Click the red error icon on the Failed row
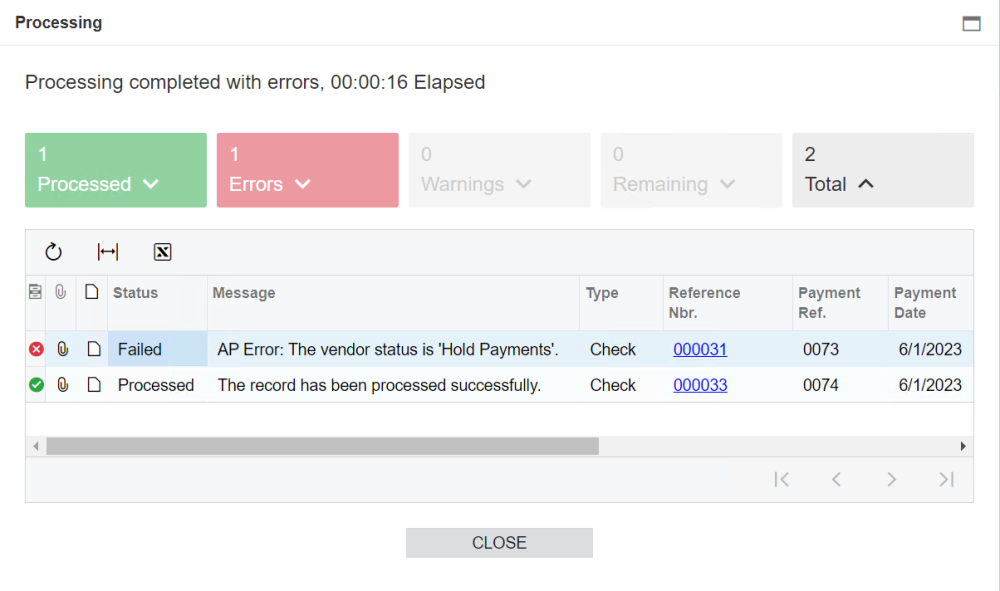The height and width of the screenshot is (591, 1000). click(x=36, y=349)
